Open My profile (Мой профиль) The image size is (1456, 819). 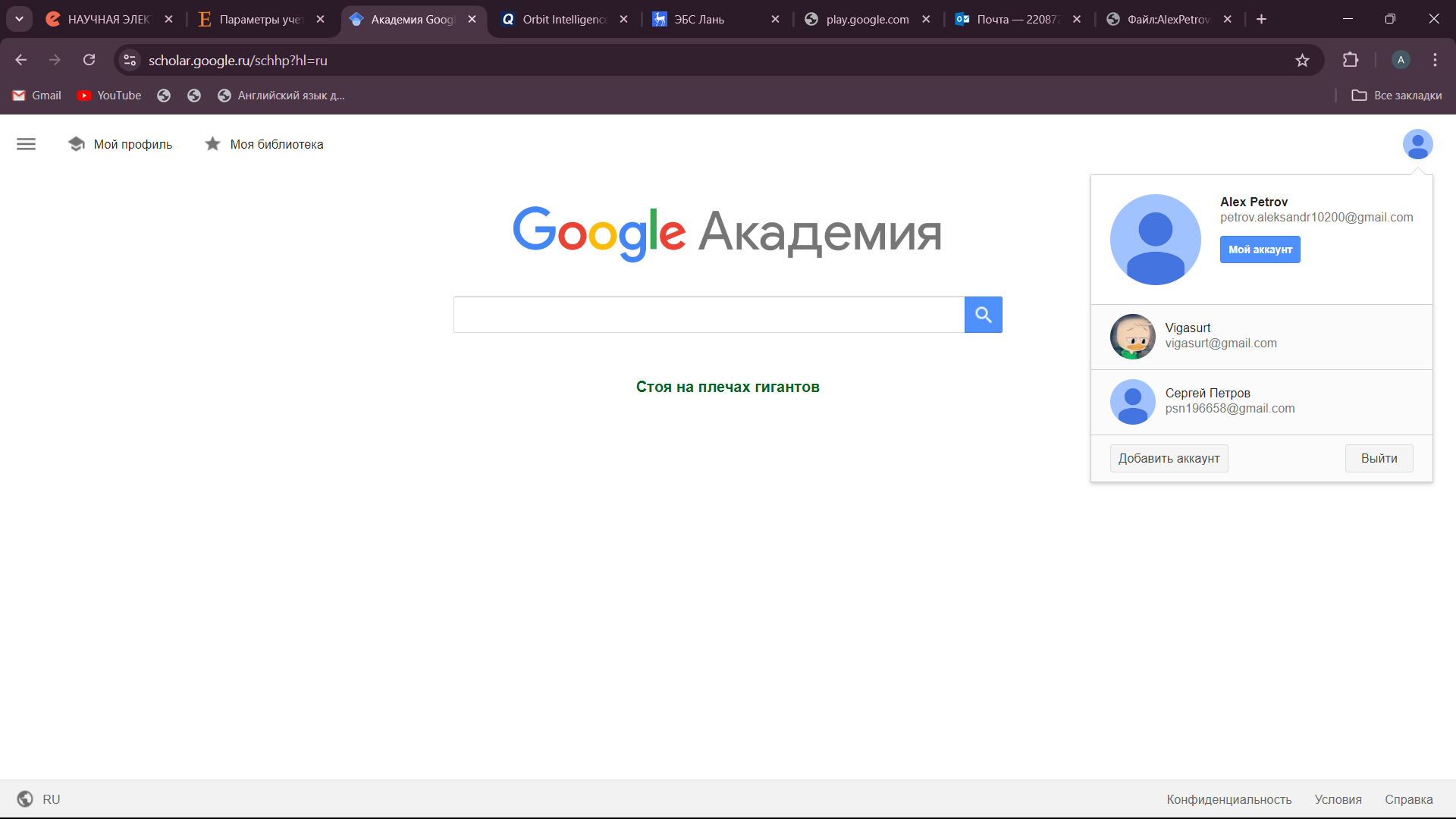point(120,144)
